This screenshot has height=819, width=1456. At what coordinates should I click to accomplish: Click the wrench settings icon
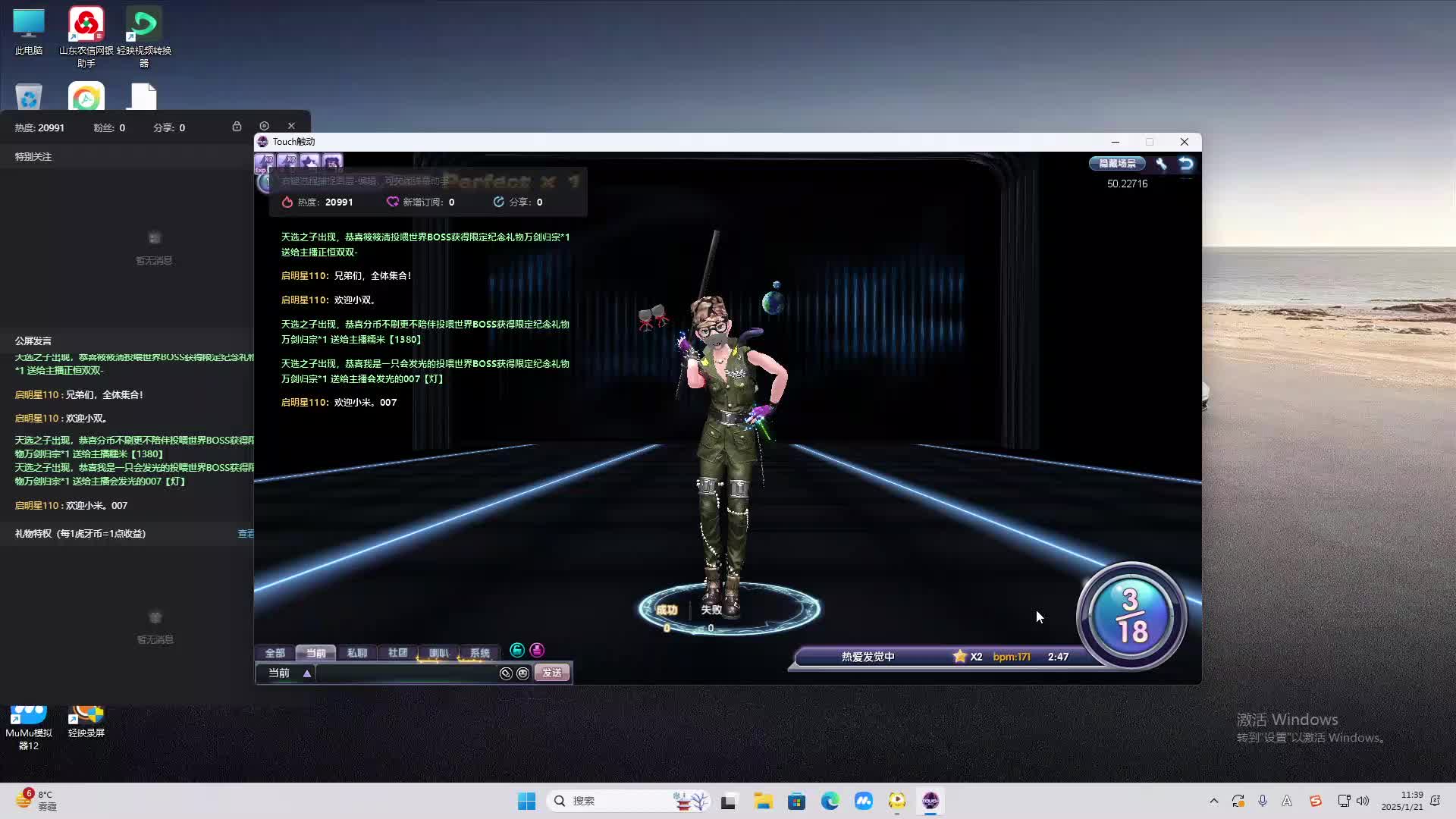click(1161, 164)
